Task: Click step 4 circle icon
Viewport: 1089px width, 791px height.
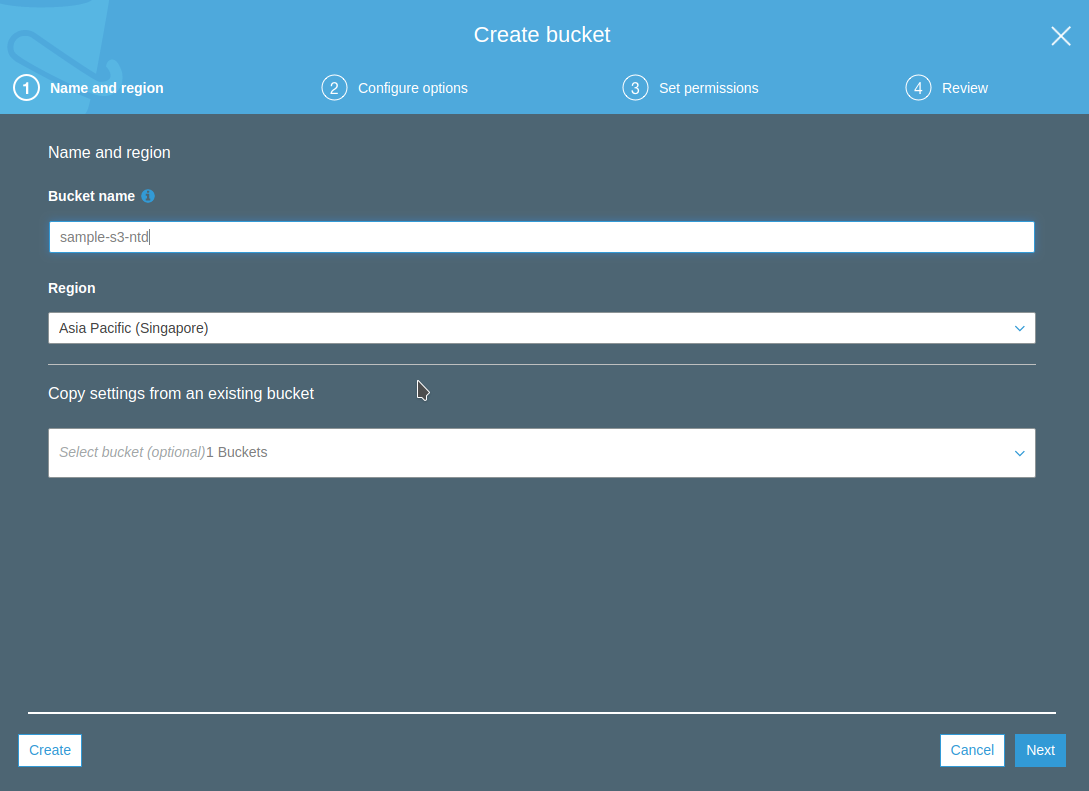Action: 918,88
